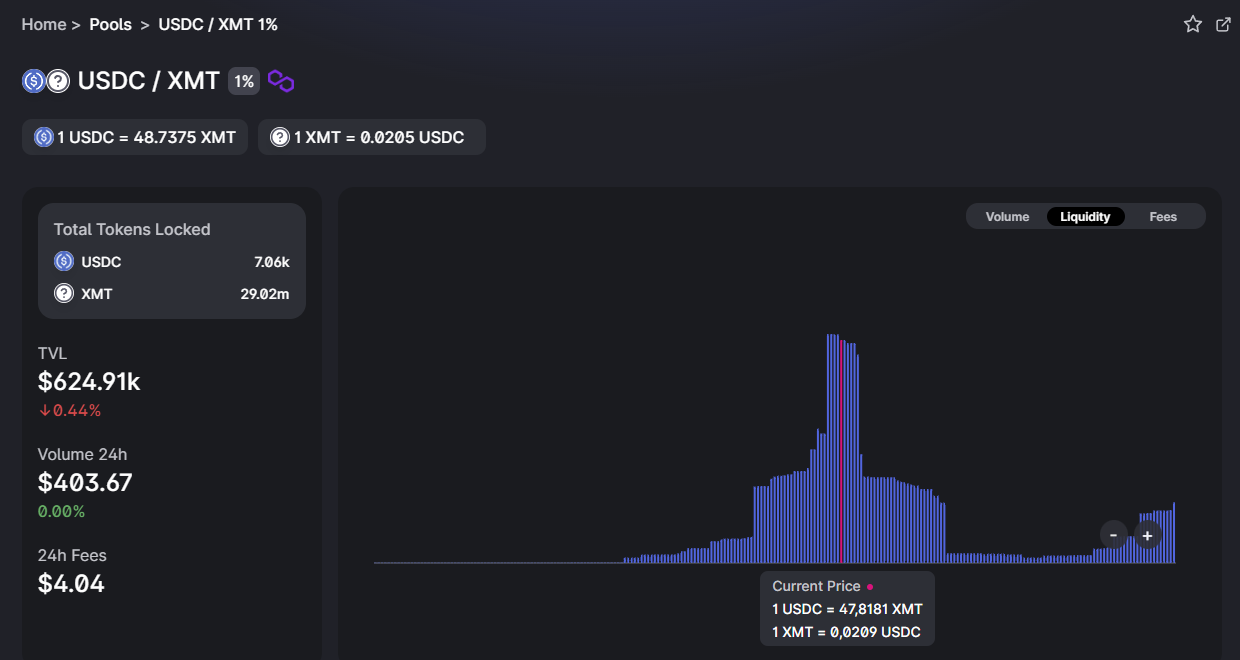Star this pool as favorite
Screen dimensions: 1240x660
pyautogui.click(x=1192, y=24)
